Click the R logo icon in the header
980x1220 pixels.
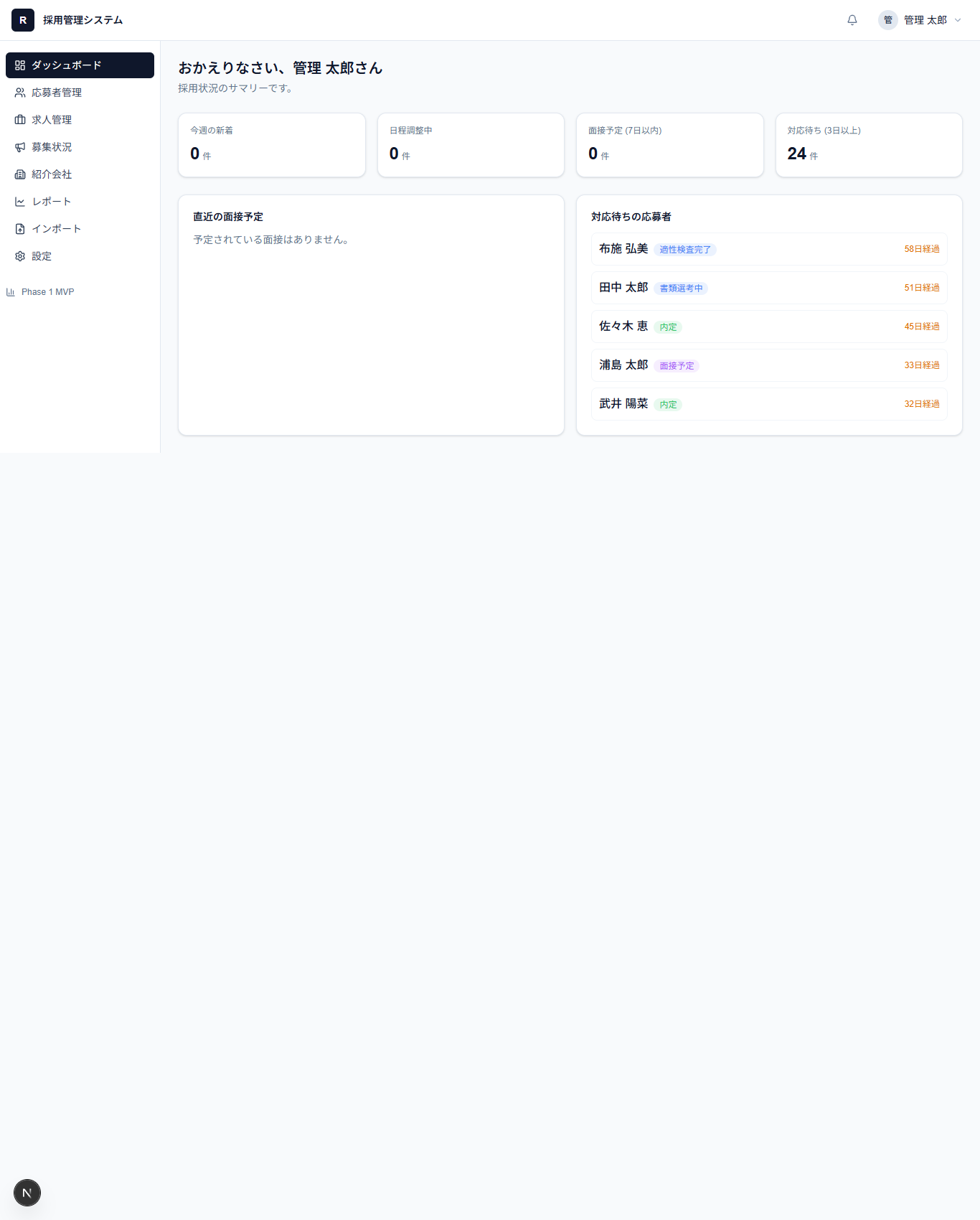click(23, 20)
